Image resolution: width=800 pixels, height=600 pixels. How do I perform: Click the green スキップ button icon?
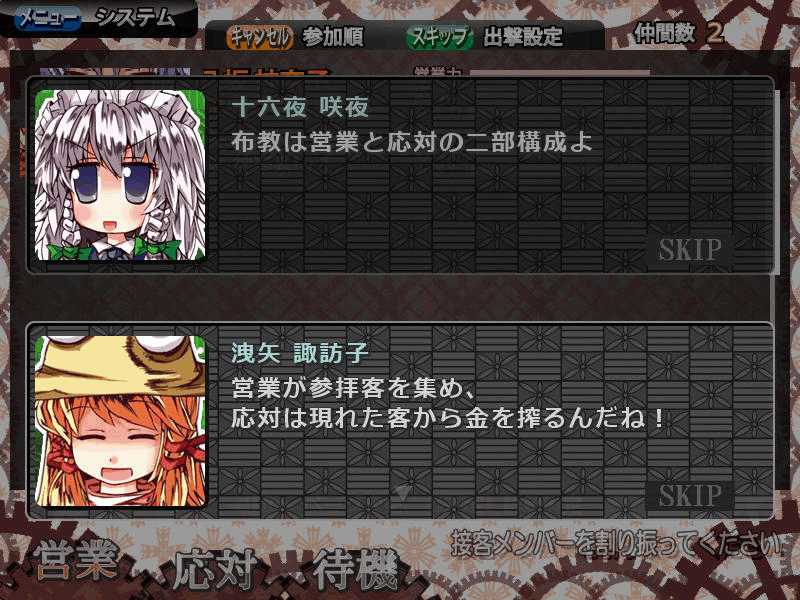click(439, 37)
